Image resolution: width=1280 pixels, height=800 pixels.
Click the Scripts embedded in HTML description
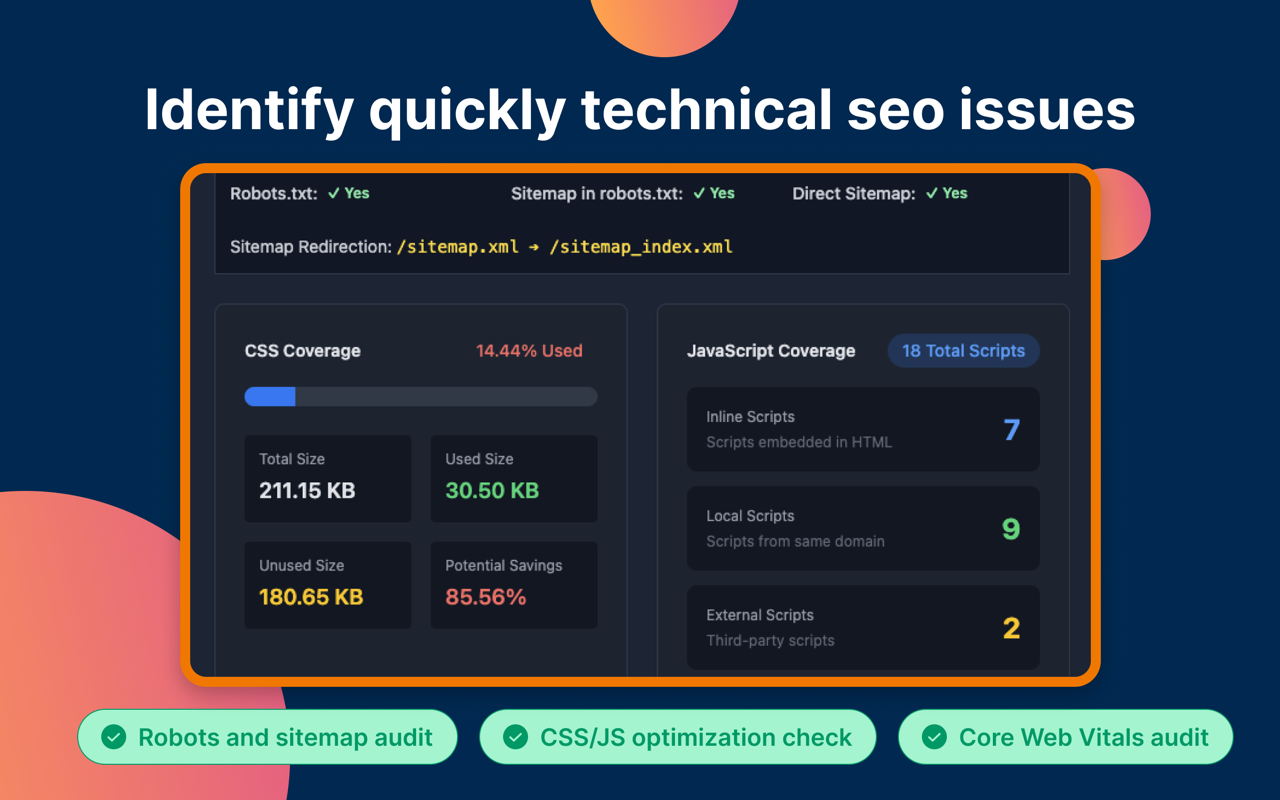pos(799,442)
